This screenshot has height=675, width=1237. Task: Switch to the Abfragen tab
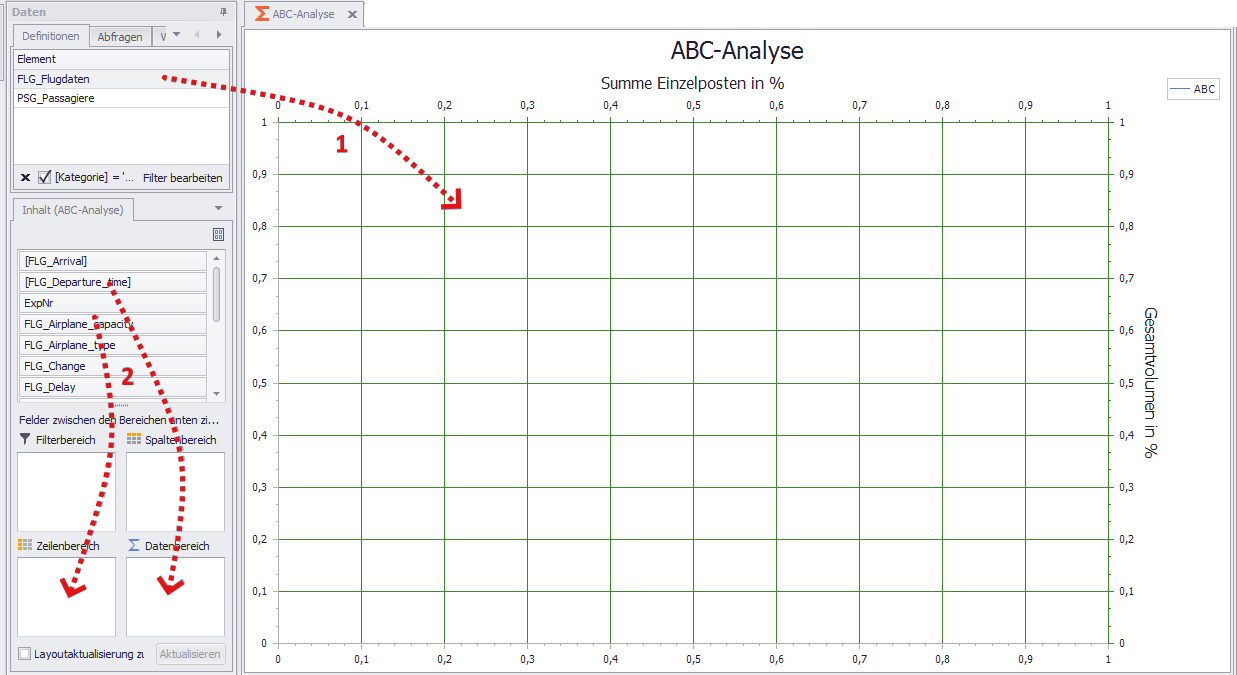(x=119, y=36)
